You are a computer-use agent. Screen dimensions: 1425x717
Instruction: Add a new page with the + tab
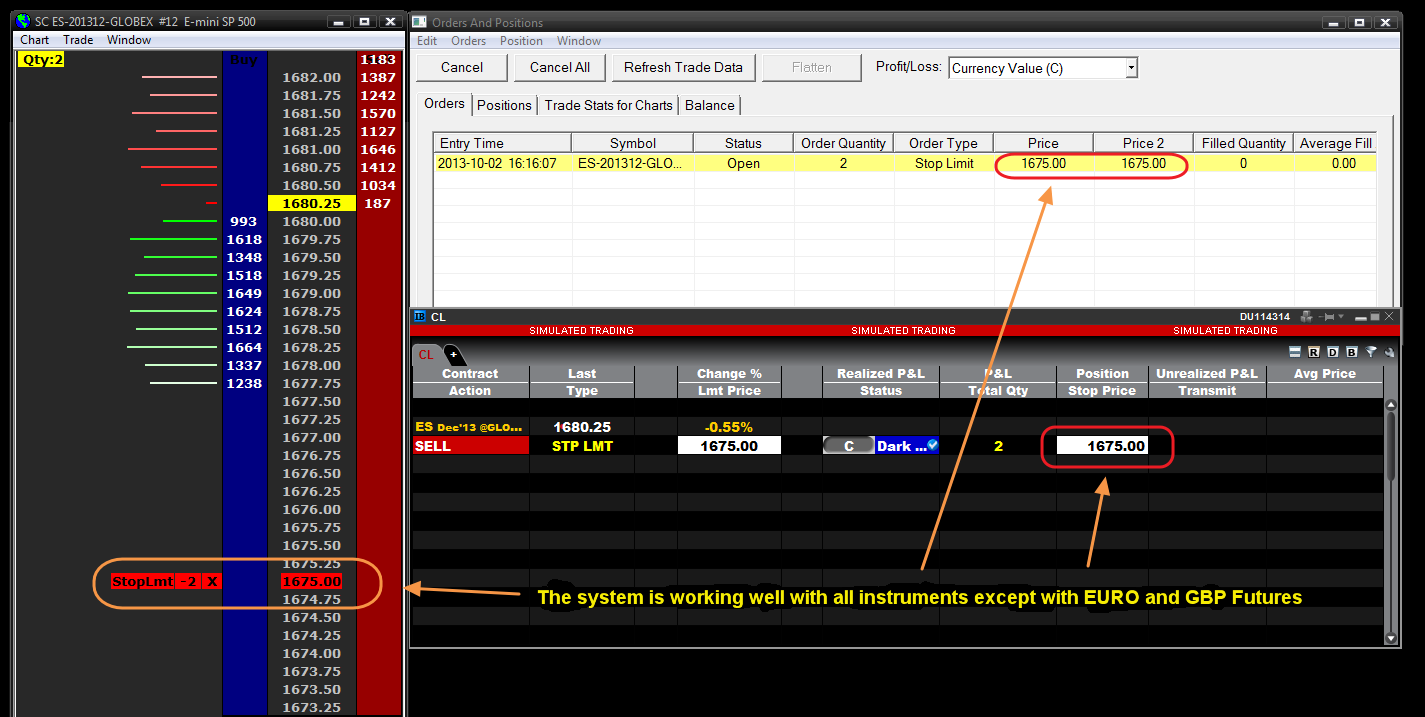(453, 354)
